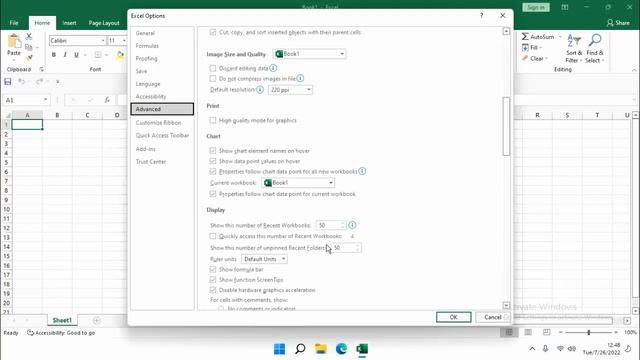Open Default resolution 220 ppi dropdown
Screen dimensions: 640x360
[290, 90]
